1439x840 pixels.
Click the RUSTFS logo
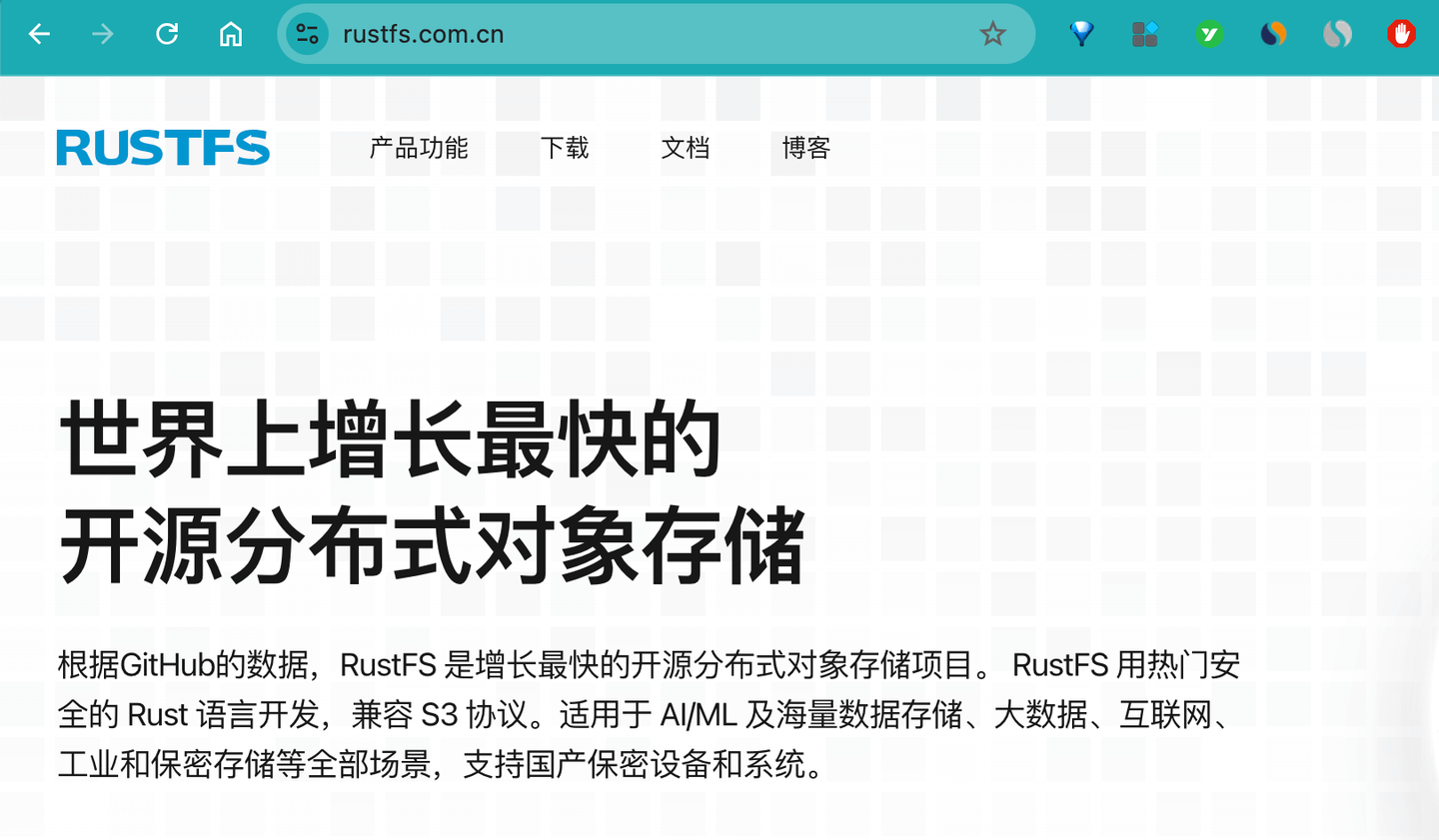[x=163, y=149]
